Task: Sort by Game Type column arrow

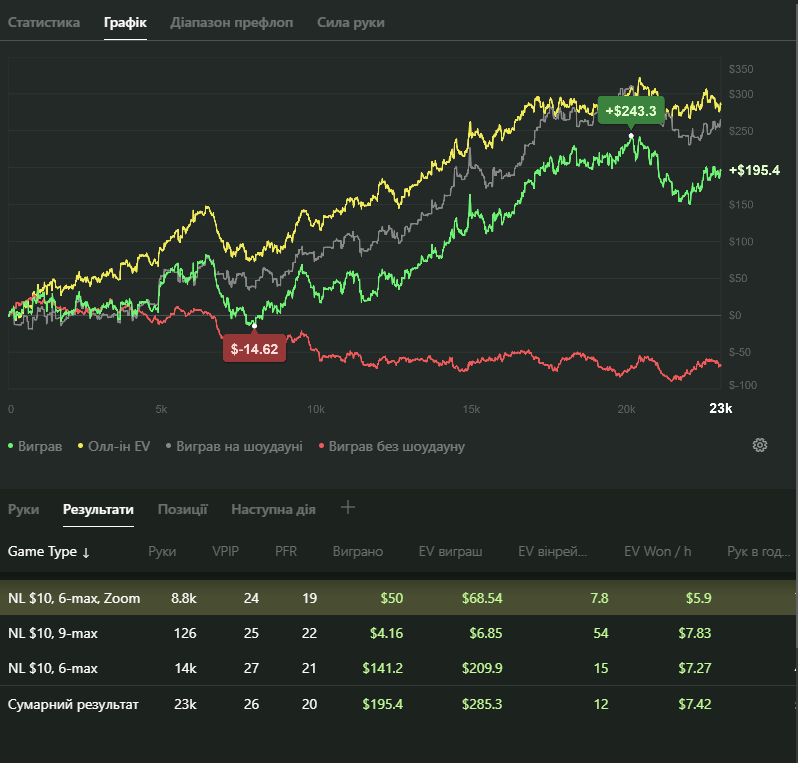Action: click(86, 552)
